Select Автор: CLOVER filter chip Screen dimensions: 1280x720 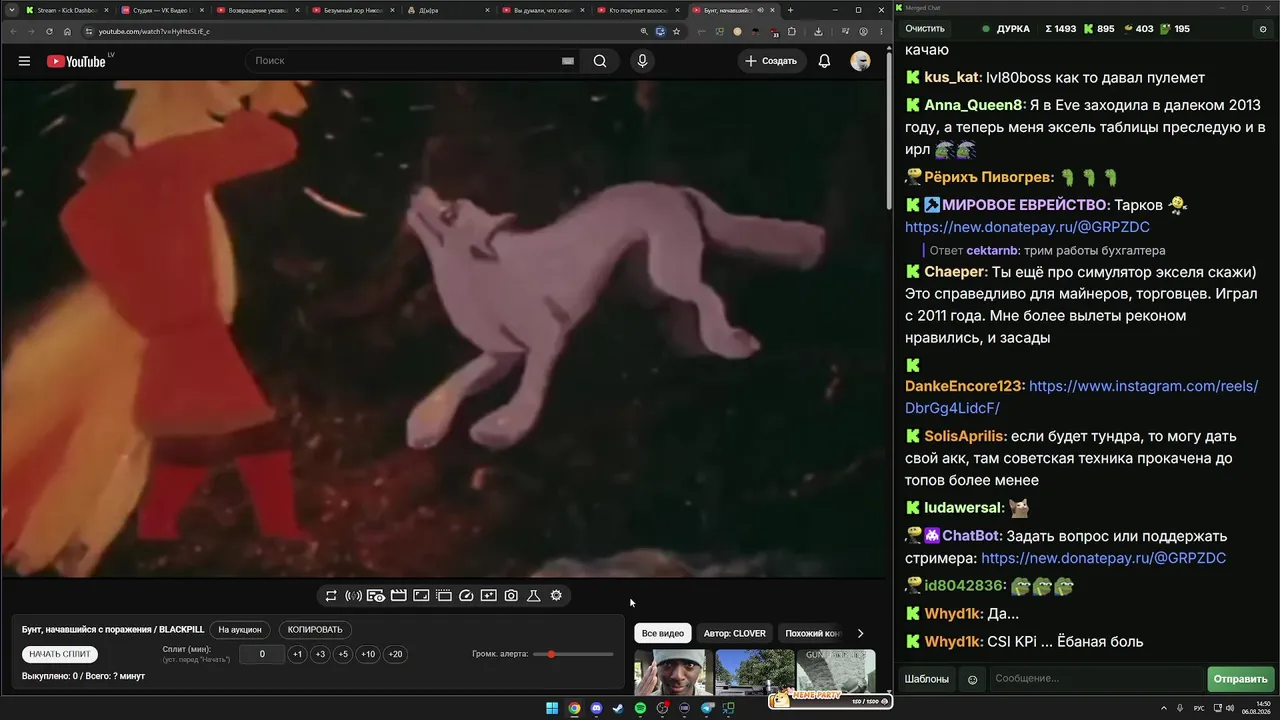coord(735,633)
